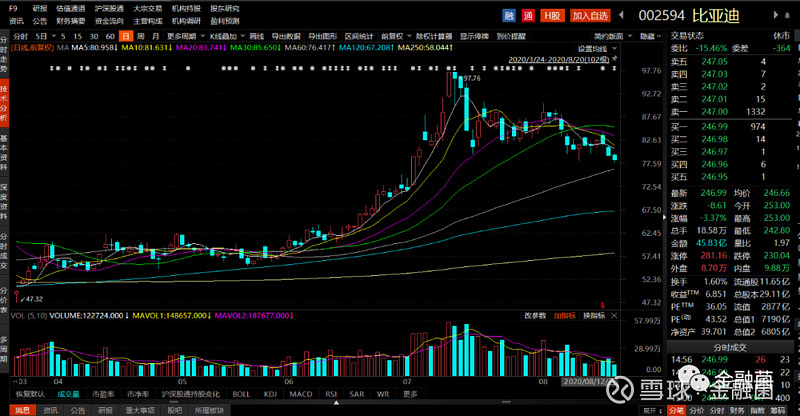Image resolution: width=800 pixels, height=416 pixels.
Task: Go to next stock arrow
Action: tap(776, 15)
